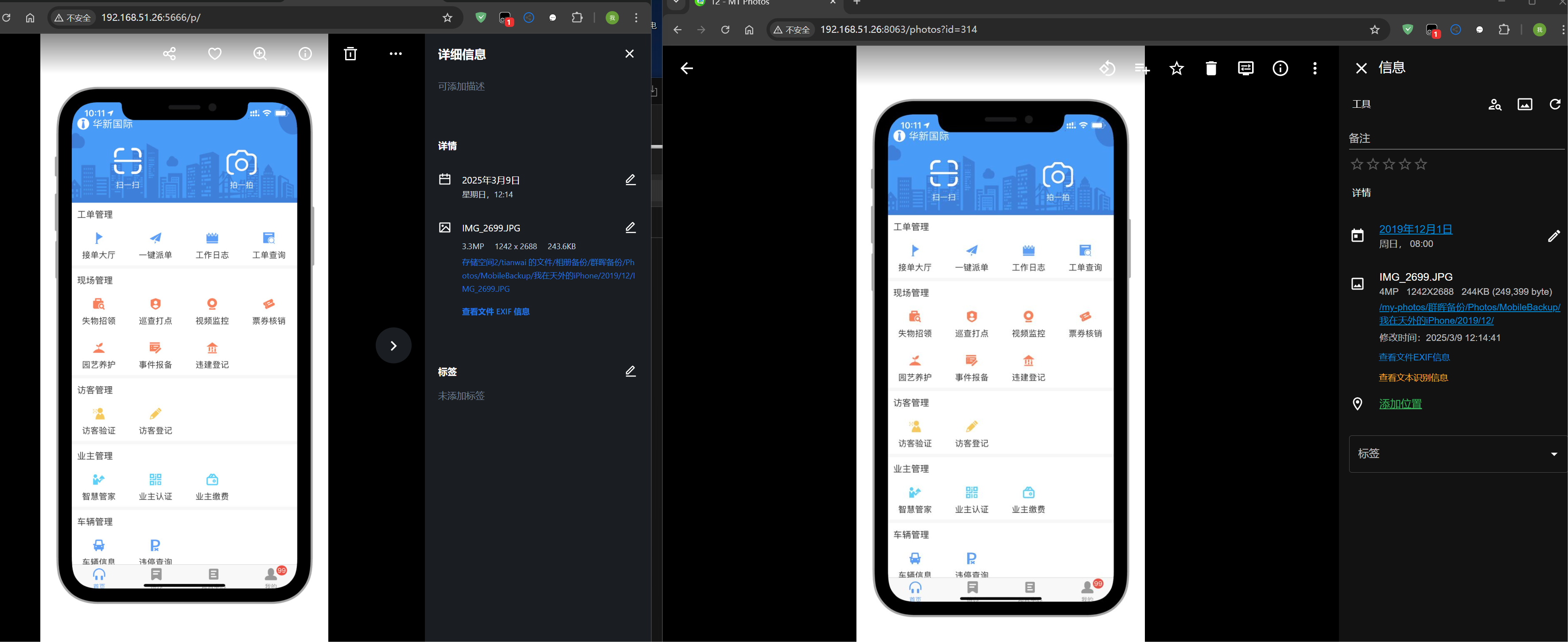Go back arrow in MT Photos viewer
1568x642 pixels.
tap(687, 68)
